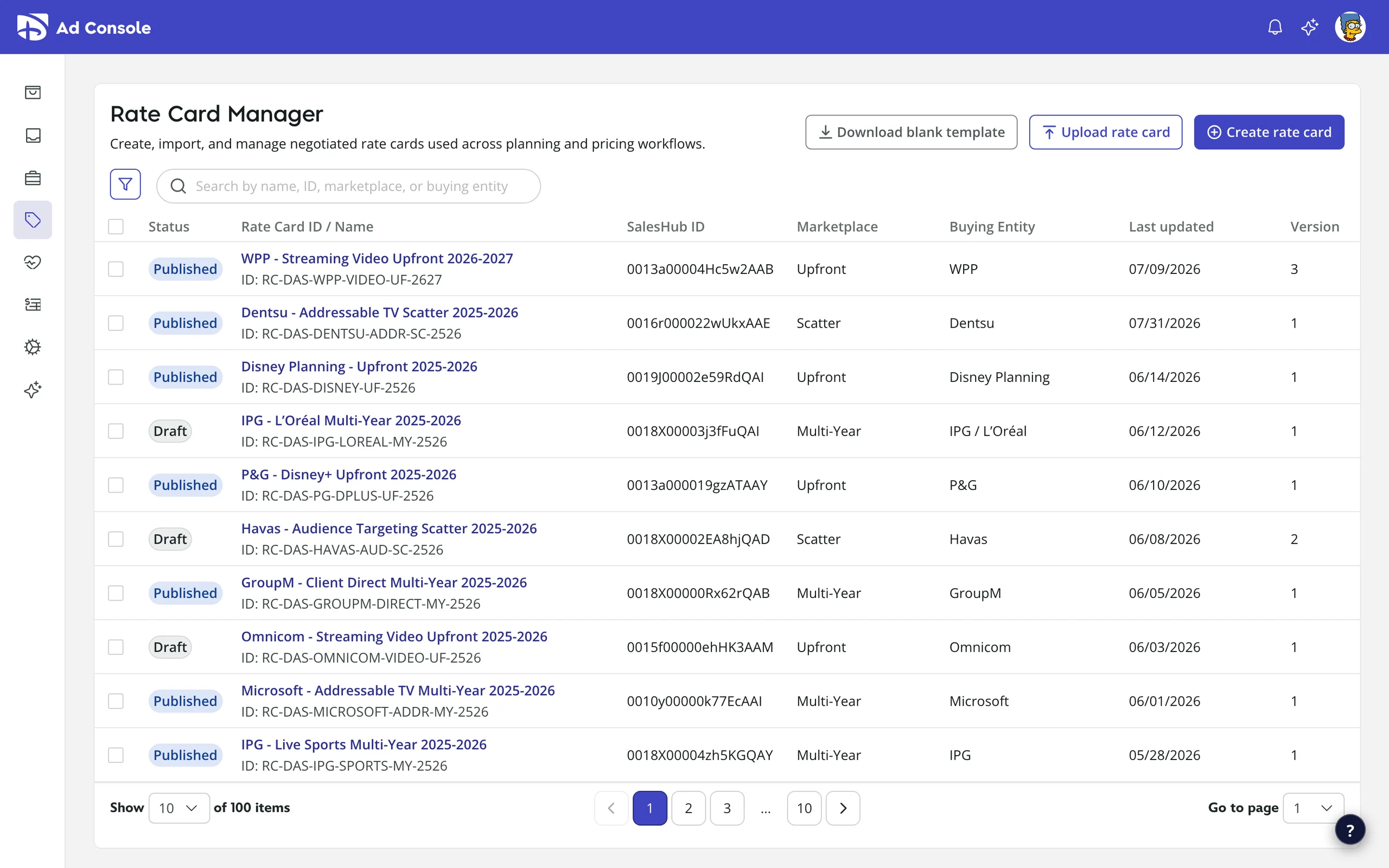Click Download blank template button
Viewport: 1389px width, 868px height.
point(911,132)
